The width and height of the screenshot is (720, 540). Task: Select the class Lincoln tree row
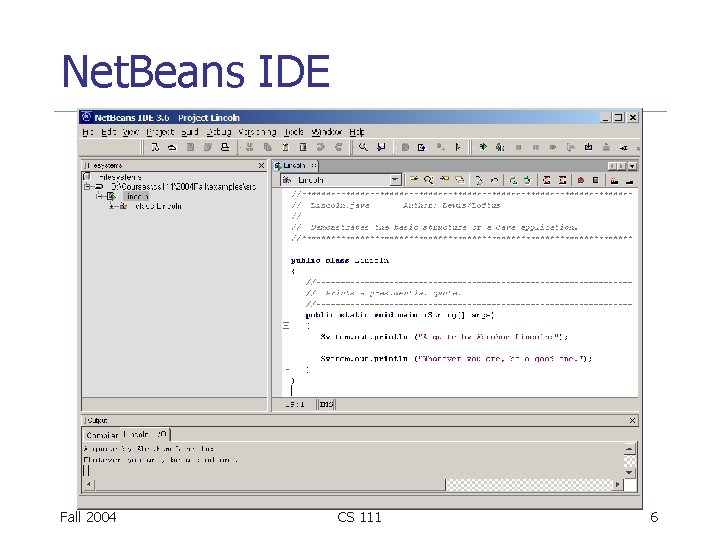(150, 207)
